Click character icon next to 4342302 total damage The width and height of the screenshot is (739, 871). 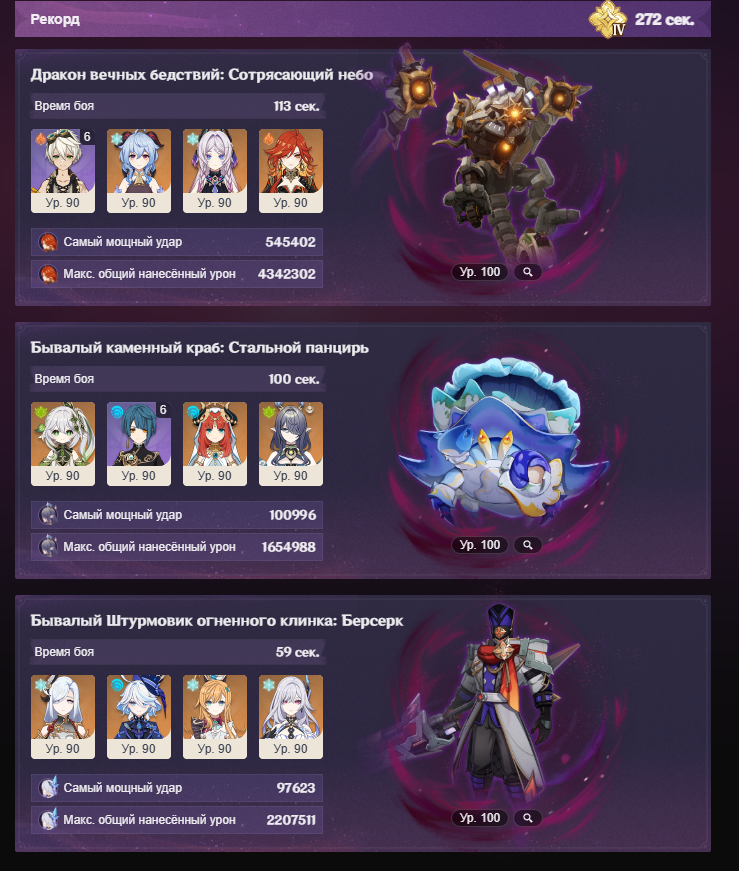pyautogui.click(x=48, y=274)
